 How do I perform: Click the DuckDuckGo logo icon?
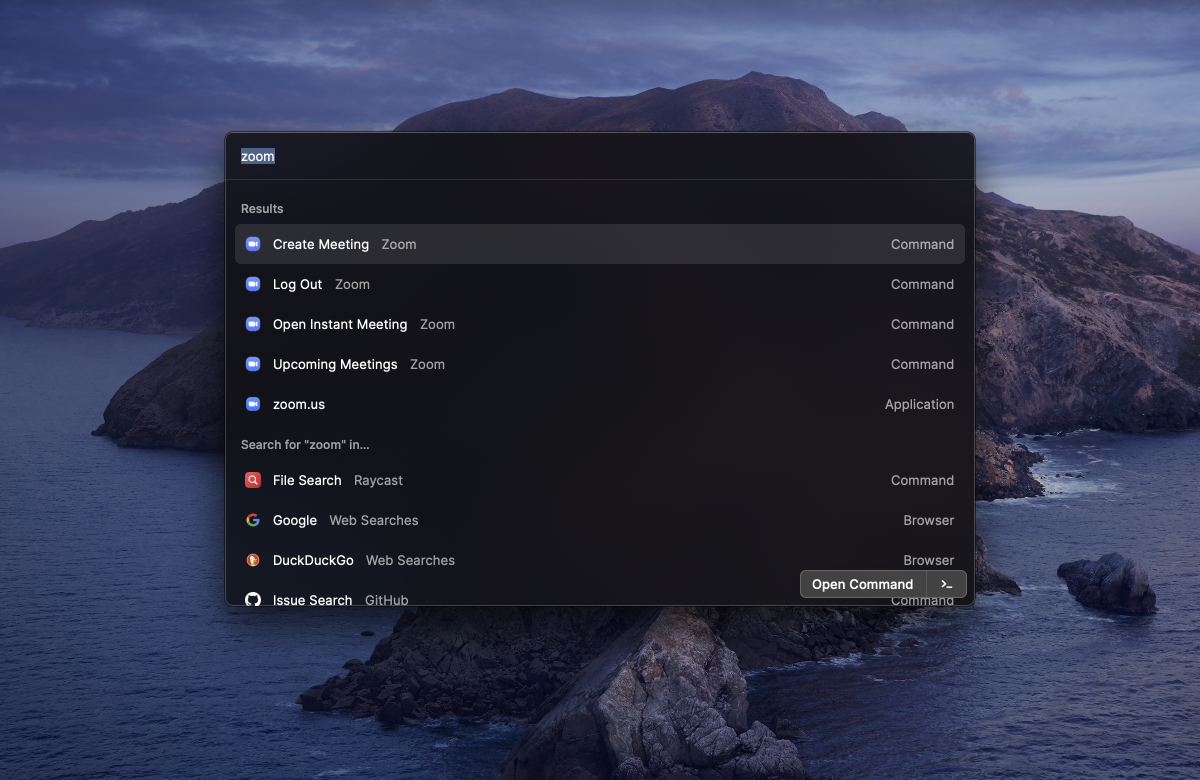coord(253,560)
